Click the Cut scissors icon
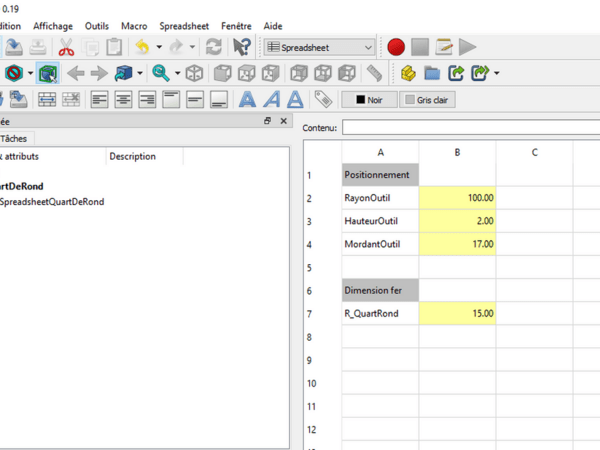 coord(66,47)
